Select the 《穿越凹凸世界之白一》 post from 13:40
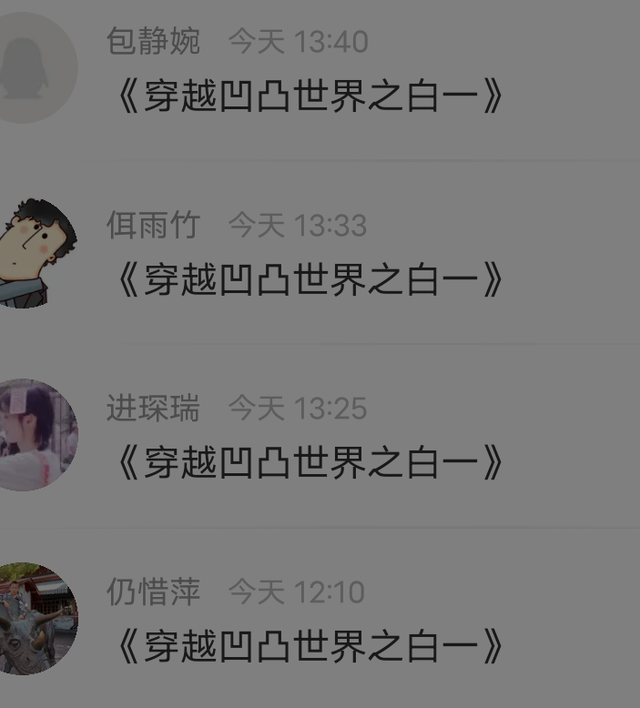Screen dimensions: 640x708 310,96
